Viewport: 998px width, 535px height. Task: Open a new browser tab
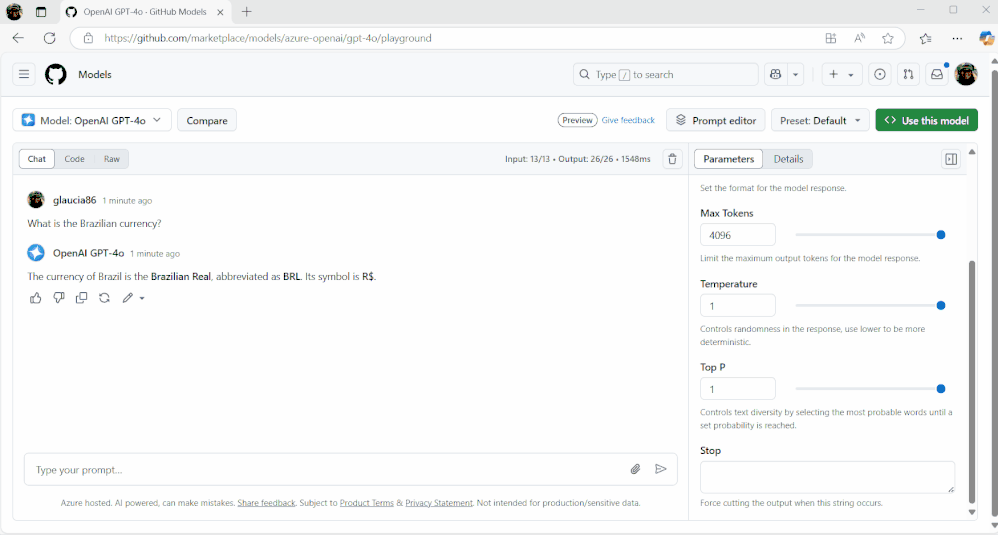[x=246, y=11]
